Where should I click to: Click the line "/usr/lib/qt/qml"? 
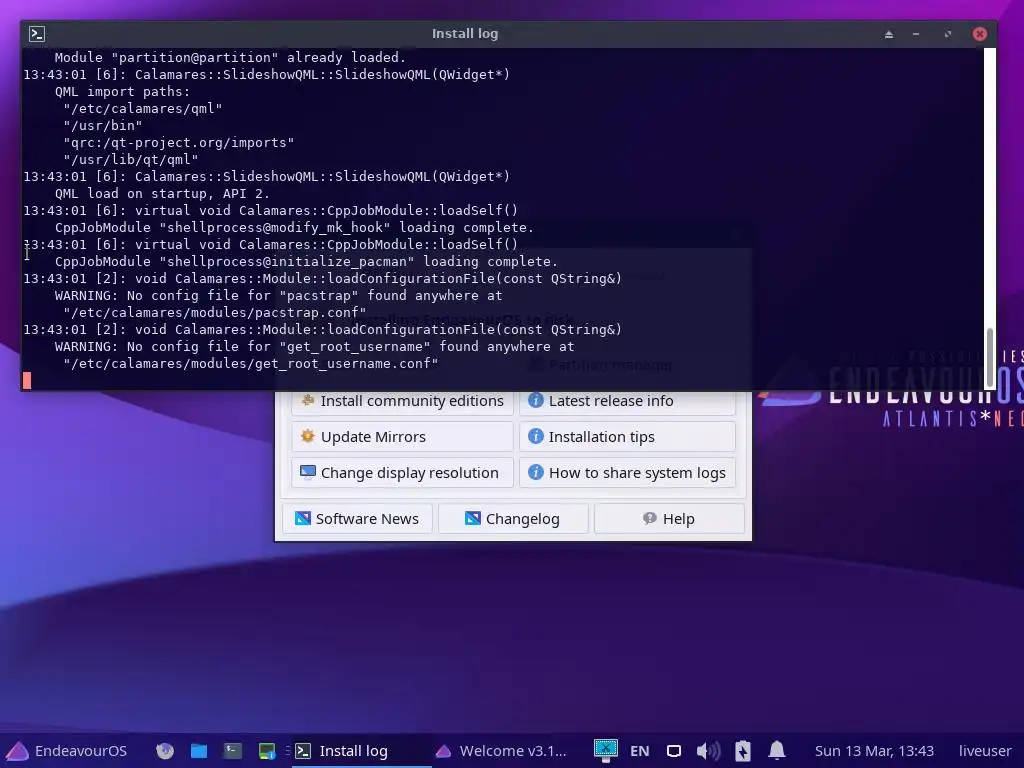[x=131, y=160]
